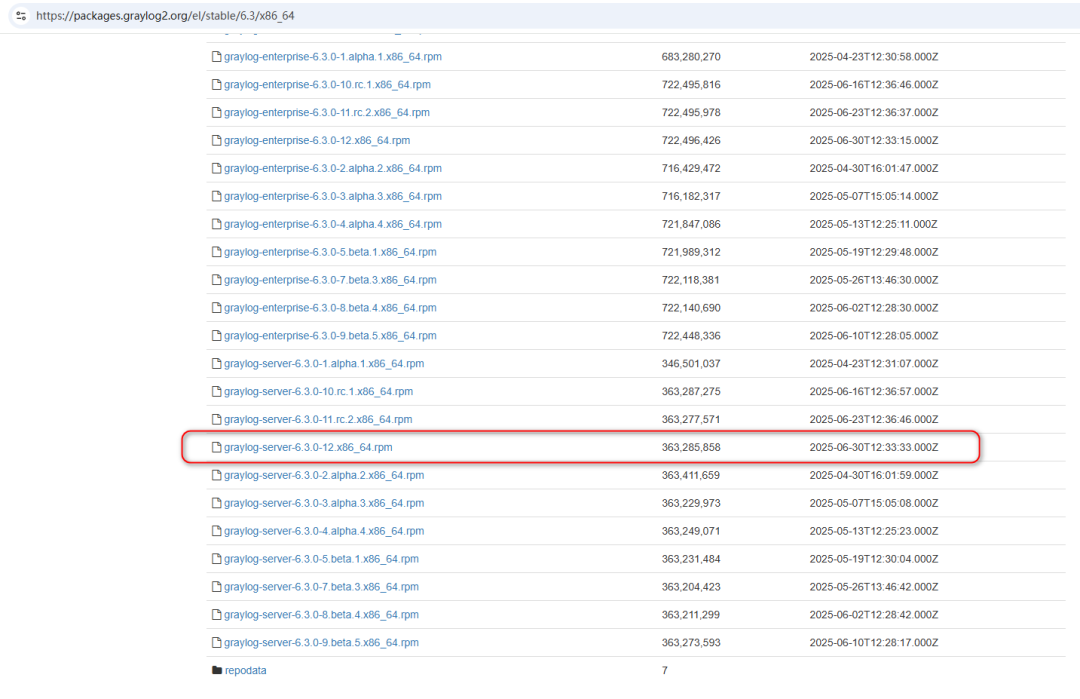Click file icon of graylog-server-6.3.0-4.alpha.4 row
The height and width of the screenshot is (699, 1080).
click(x=216, y=531)
